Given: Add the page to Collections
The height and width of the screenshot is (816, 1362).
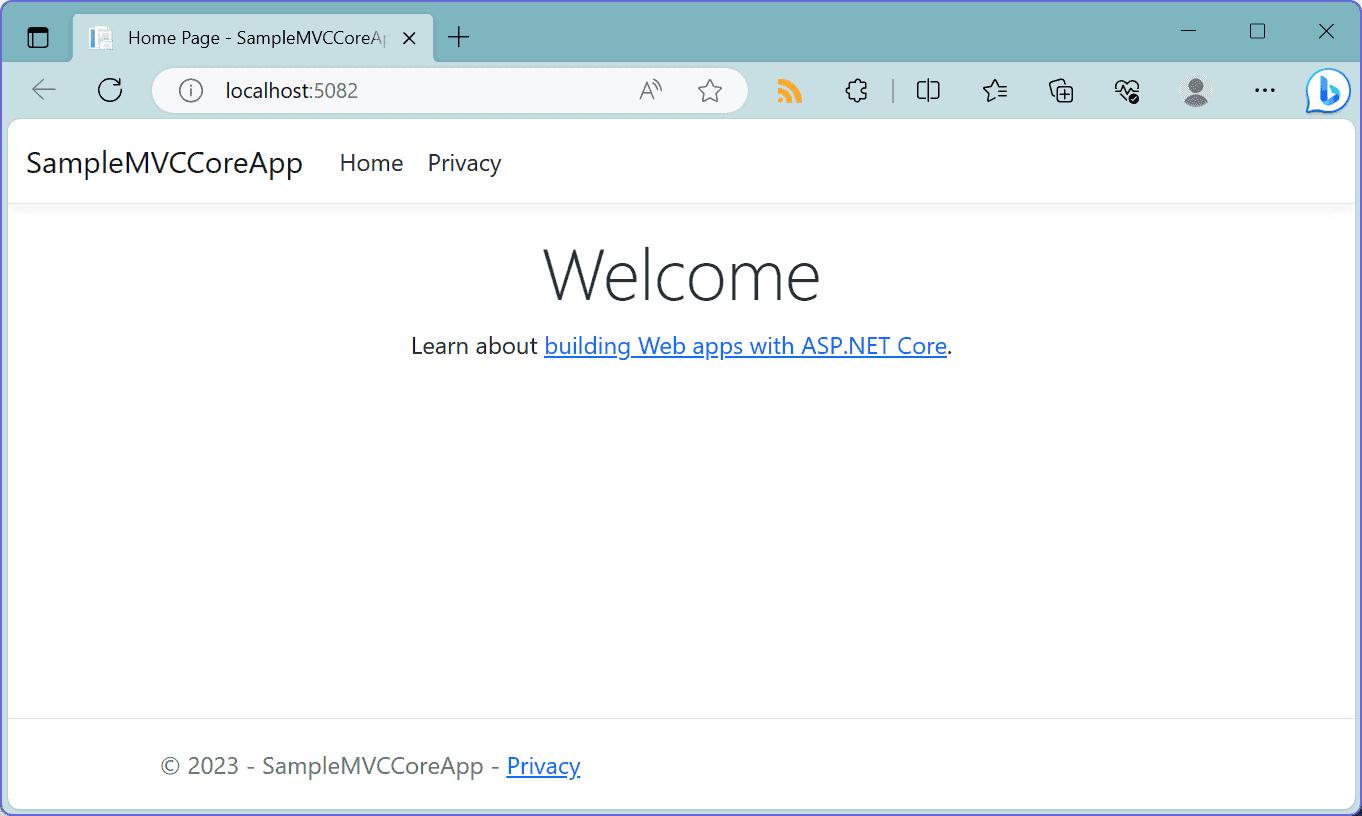Looking at the screenshot, I should coord(1060,90).
